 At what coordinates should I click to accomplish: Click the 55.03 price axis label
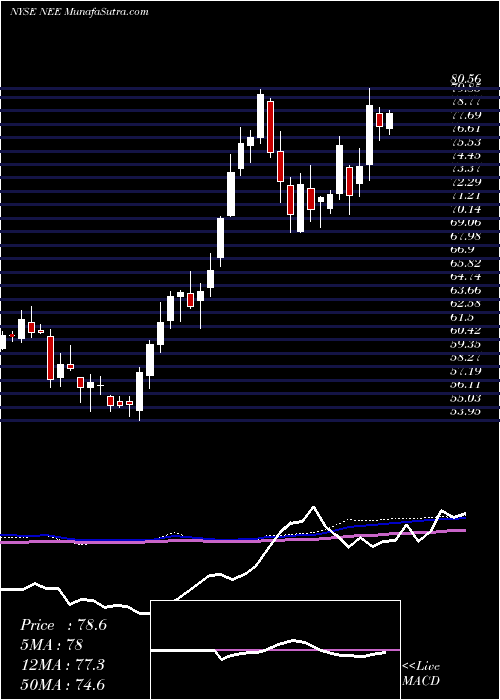click(465, 397)
